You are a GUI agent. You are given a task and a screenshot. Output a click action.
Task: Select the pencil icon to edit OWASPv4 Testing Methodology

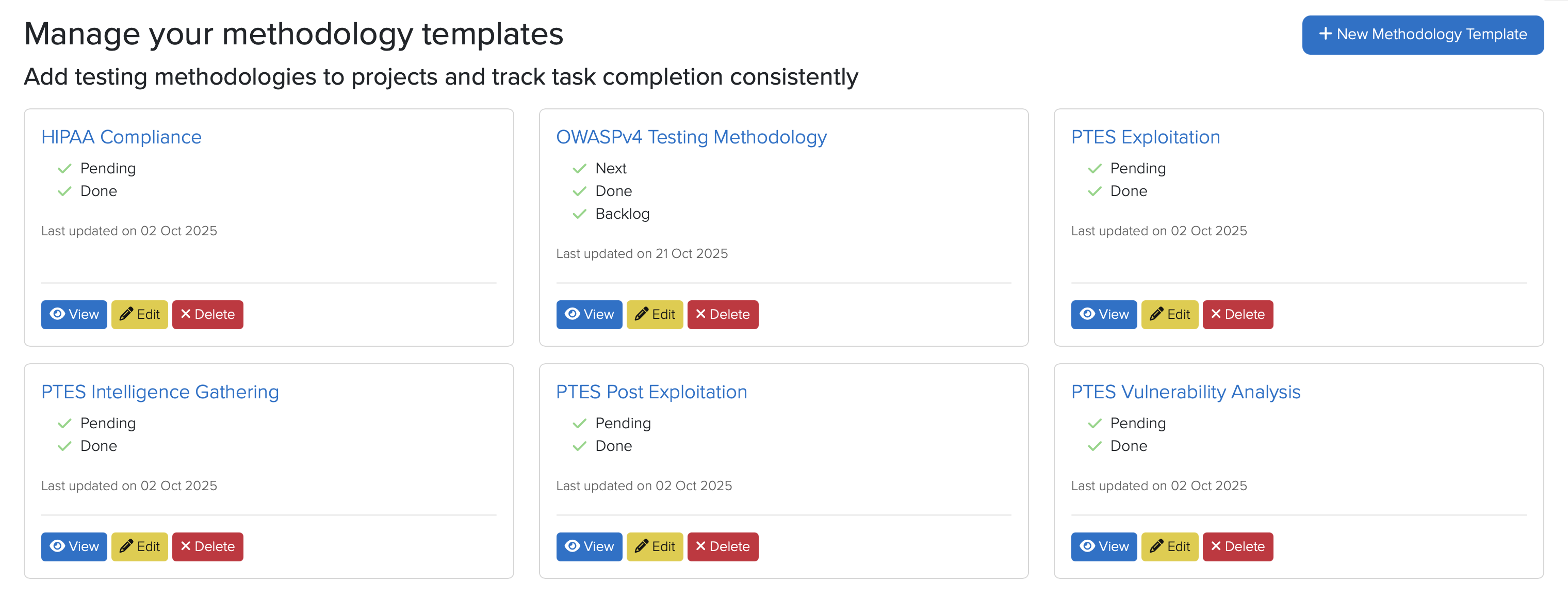(x=641, y=314)
